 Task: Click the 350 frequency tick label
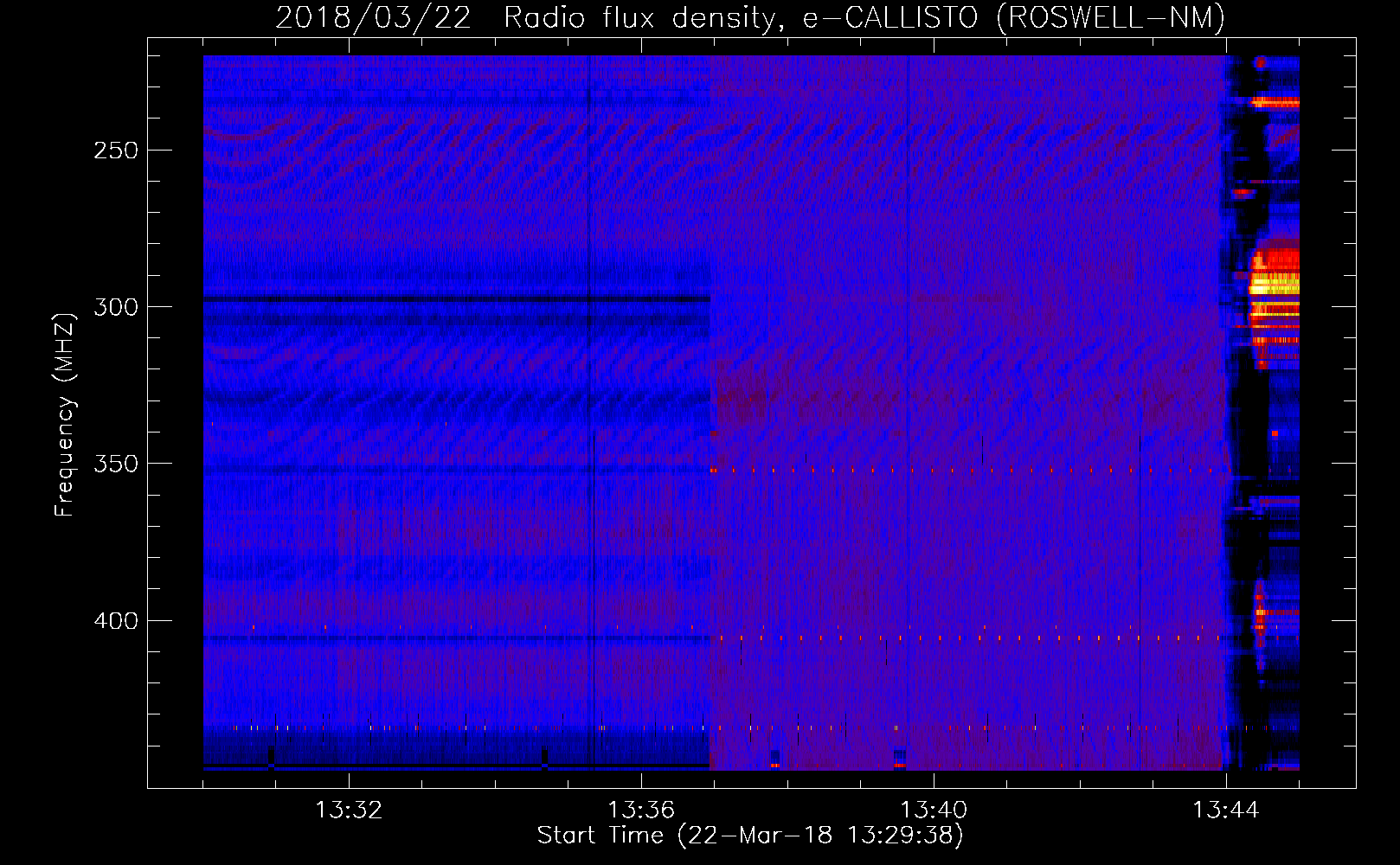pyautogui.click(x=116, y=464)
